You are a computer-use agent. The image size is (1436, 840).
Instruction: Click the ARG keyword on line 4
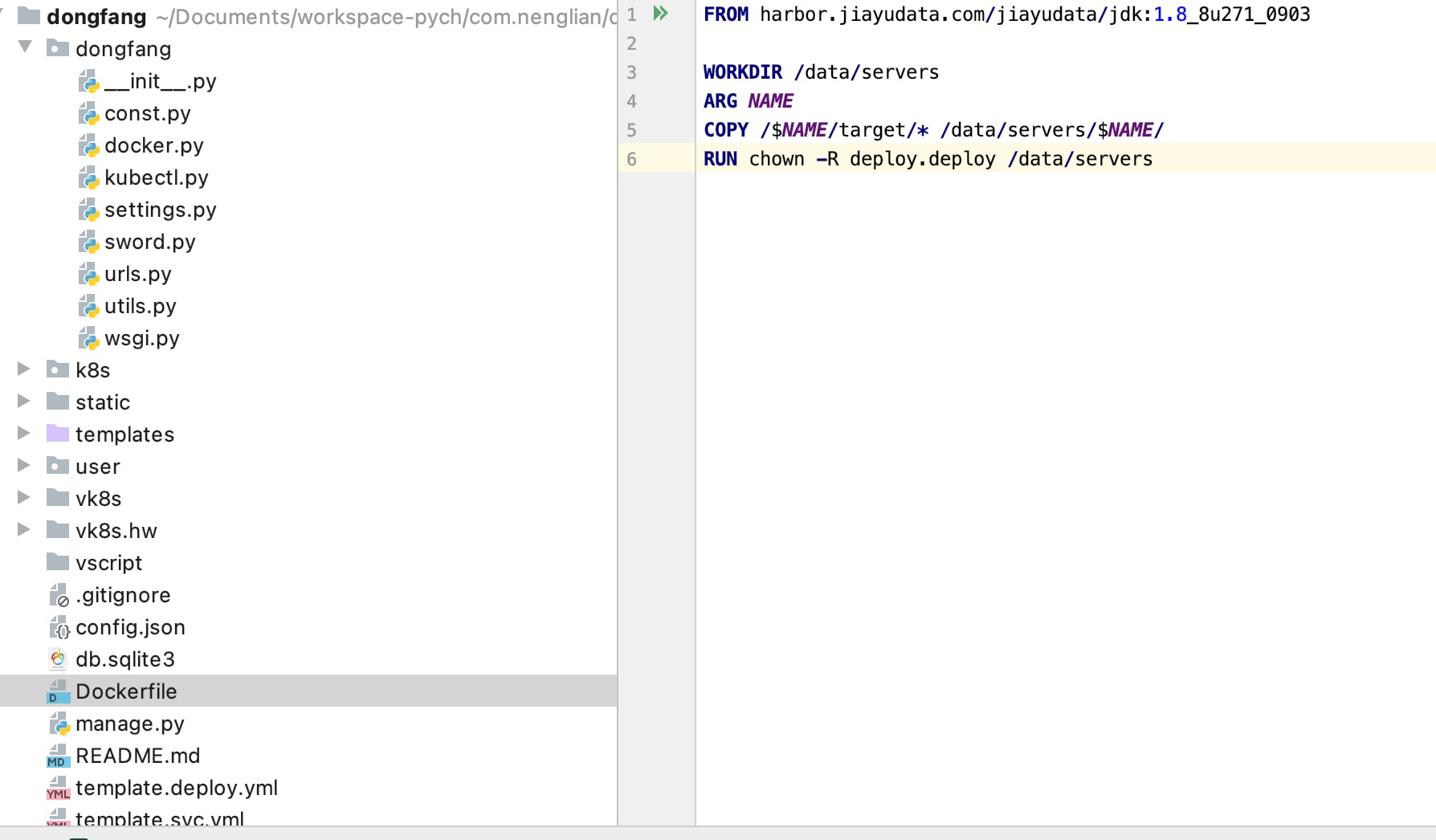(x=720, y=101)
